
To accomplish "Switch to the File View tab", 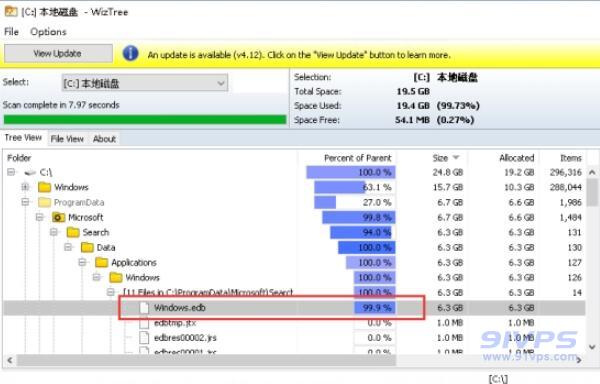I will pos(67,139).
